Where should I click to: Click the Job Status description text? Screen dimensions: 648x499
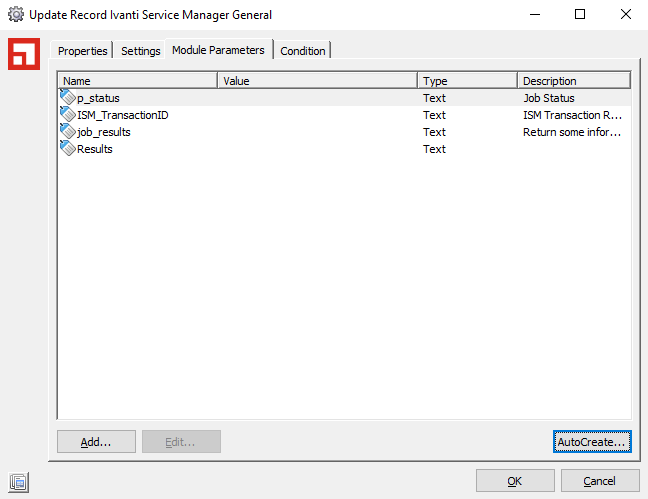click(549, 98)
